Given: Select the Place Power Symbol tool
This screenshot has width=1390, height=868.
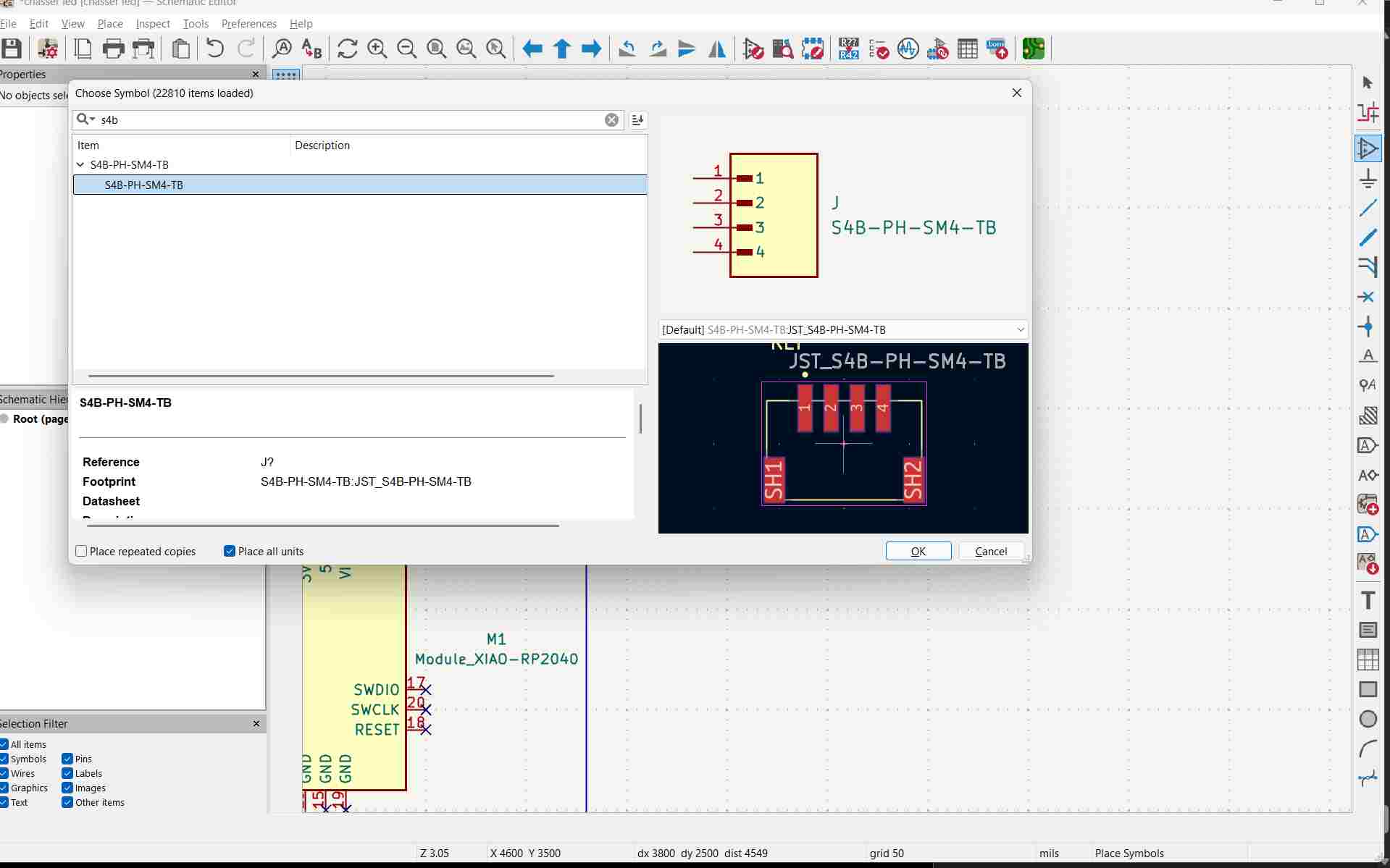Looking at the screenshot, I should point(1368,179).
